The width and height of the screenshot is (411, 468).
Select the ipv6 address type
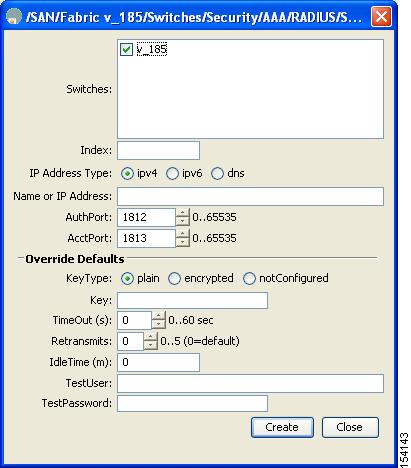point(172,174)
